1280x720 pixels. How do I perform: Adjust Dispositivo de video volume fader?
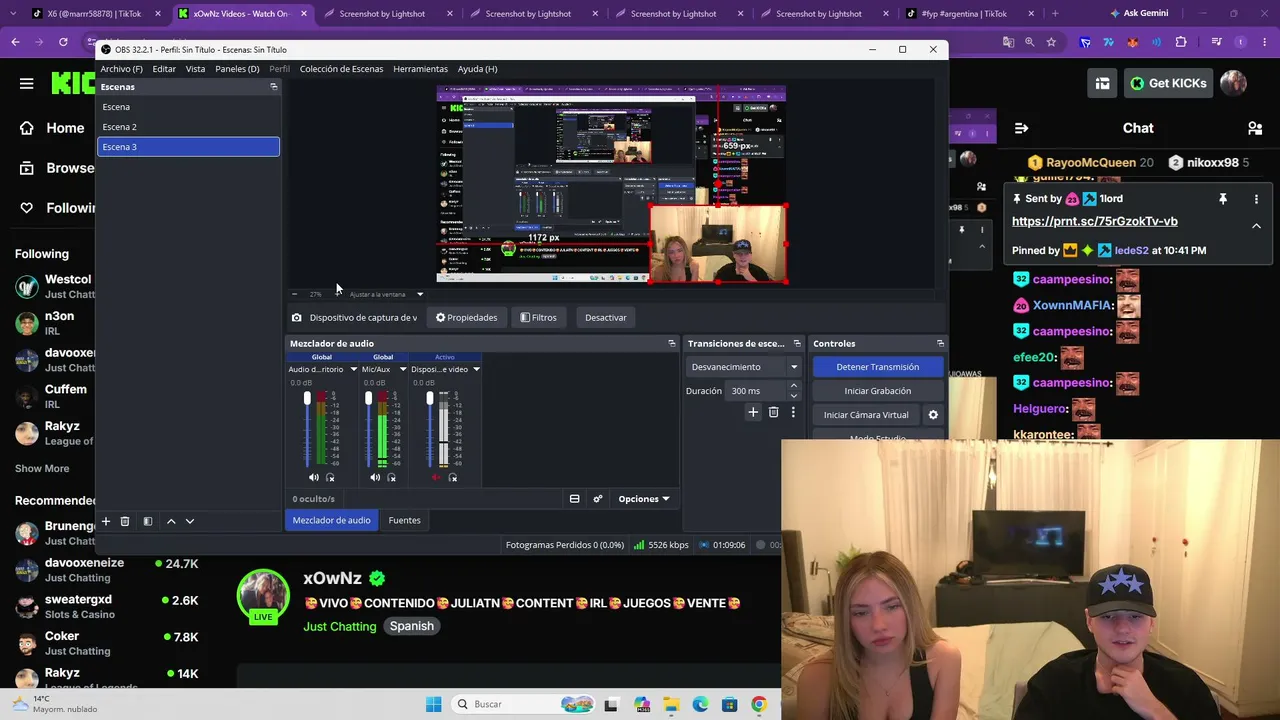tap(430, 400)
